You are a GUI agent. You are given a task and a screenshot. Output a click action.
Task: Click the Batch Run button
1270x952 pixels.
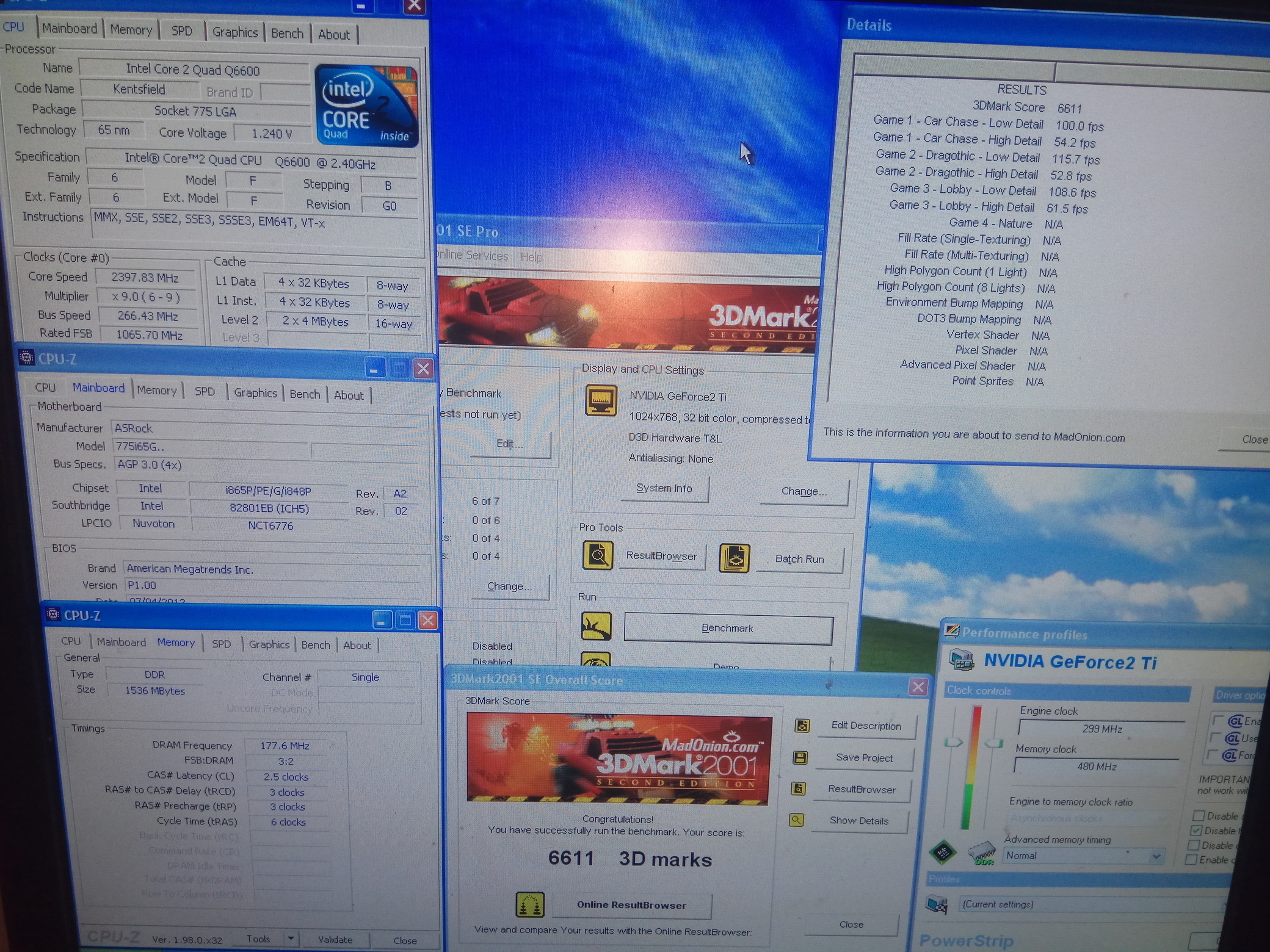800,559
